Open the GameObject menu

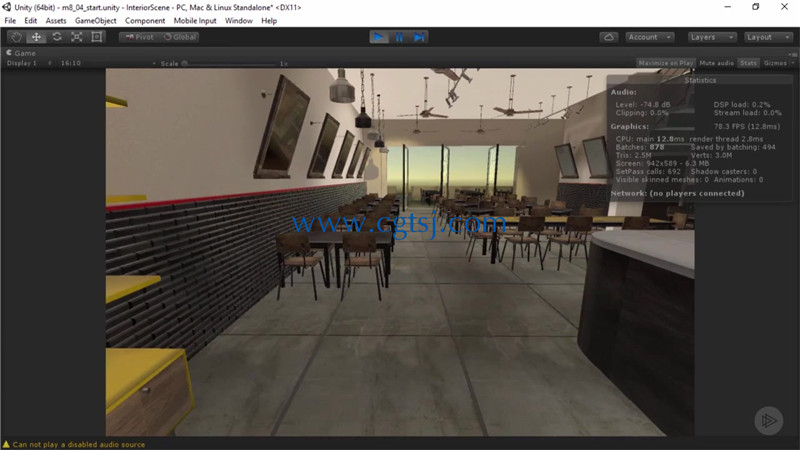pos(95,20)
